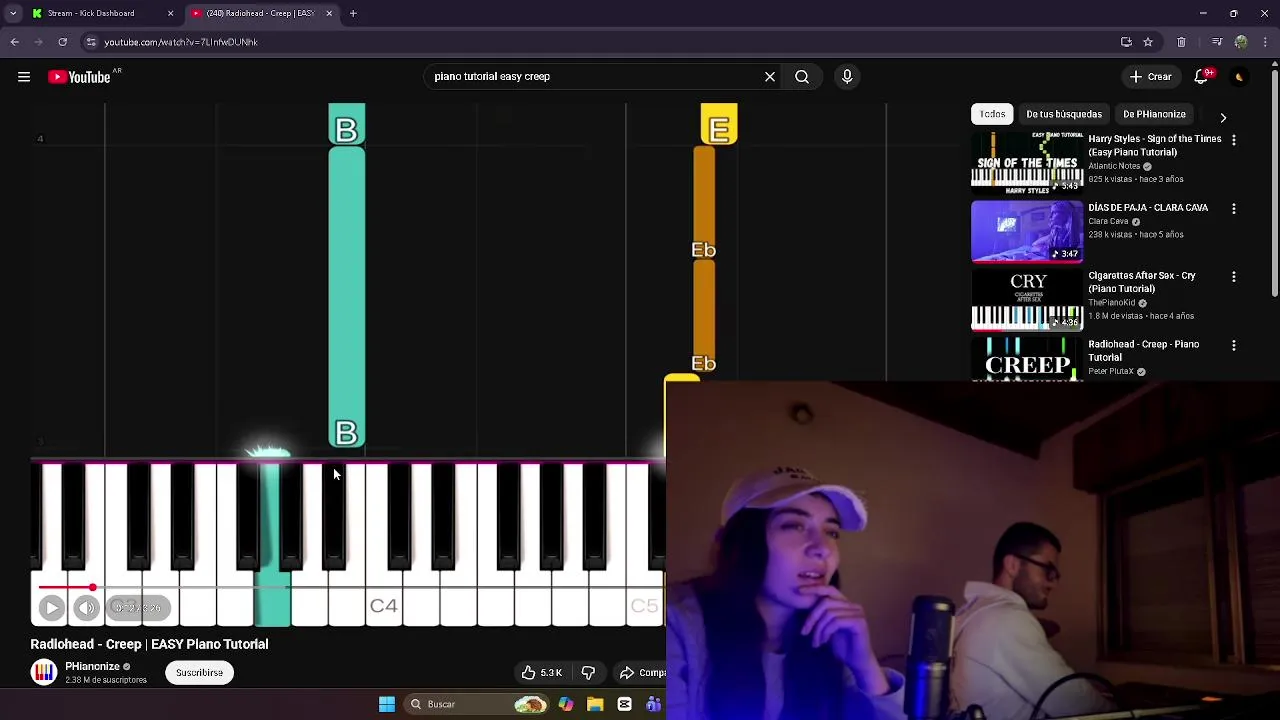Open Harry Styles Sign of the Times title
The height and width of the screenshot is (720, 1280).
[x=1154, y=145]
